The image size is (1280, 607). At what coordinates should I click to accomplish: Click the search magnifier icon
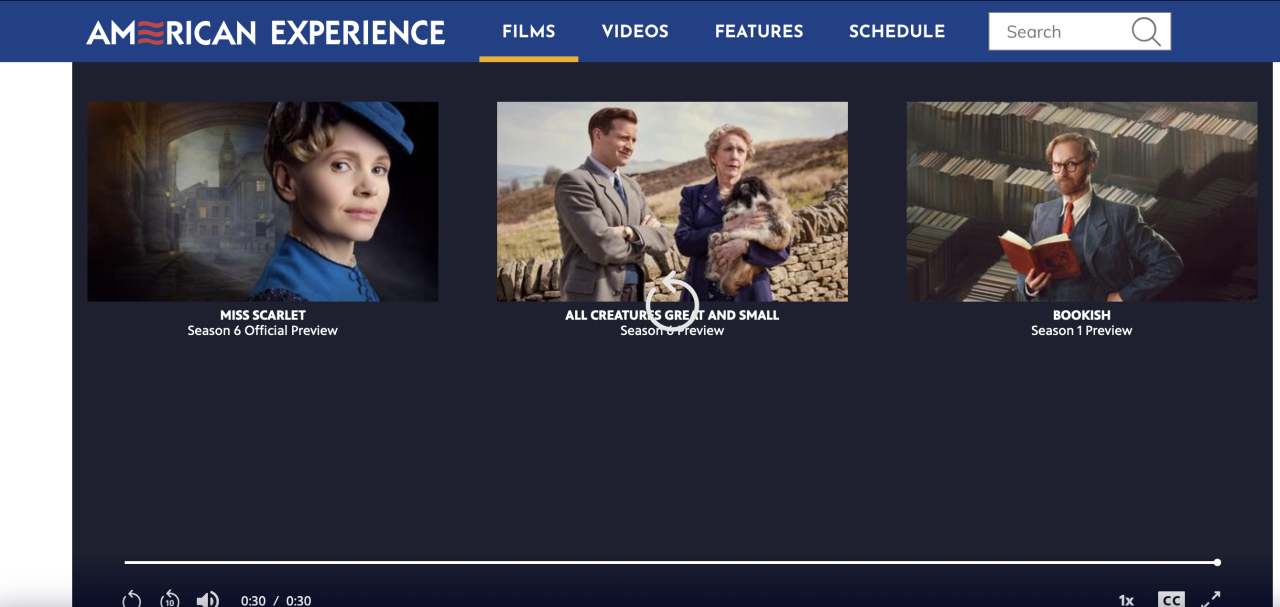(x=1146, y=32)
